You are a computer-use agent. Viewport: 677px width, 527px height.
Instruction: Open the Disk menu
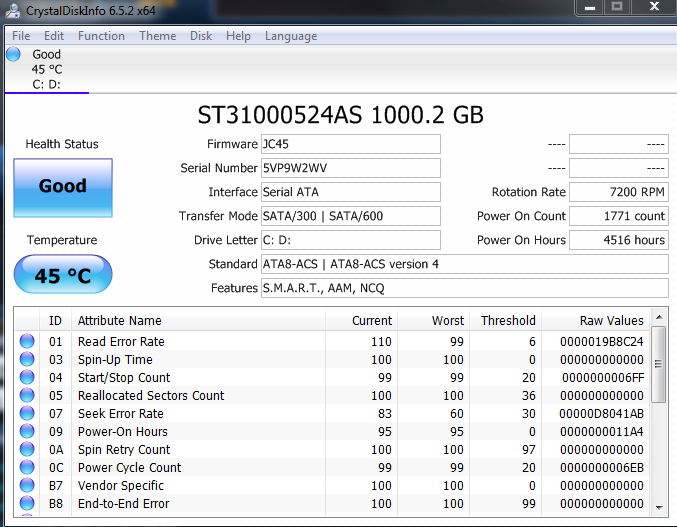201,36
